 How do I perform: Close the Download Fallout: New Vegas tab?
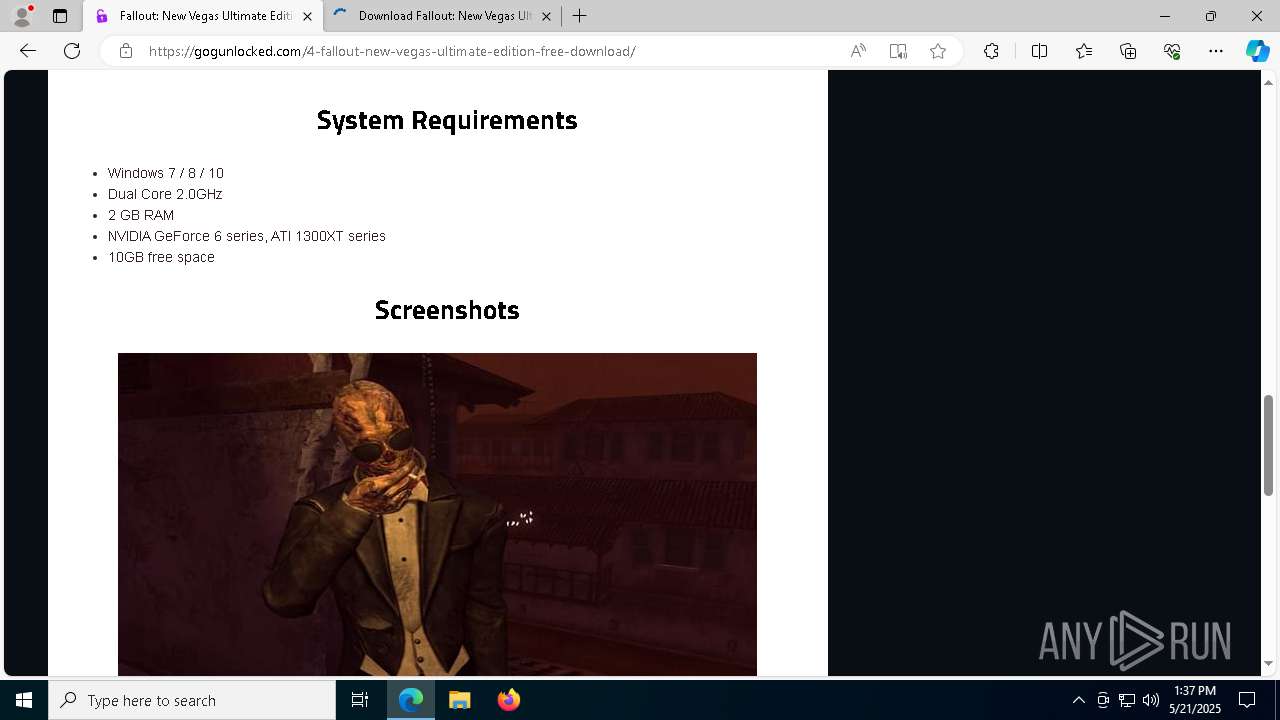(x=546, y=16)
